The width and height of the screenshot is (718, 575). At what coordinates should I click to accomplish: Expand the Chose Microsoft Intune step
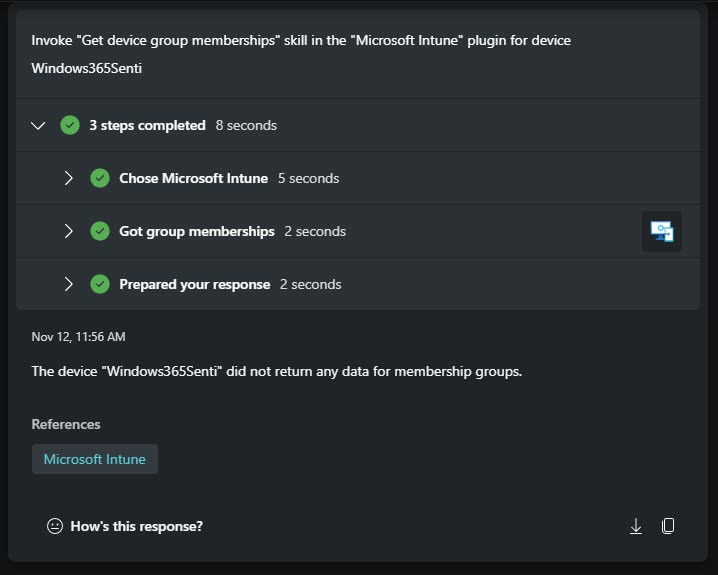coord(69,178)
